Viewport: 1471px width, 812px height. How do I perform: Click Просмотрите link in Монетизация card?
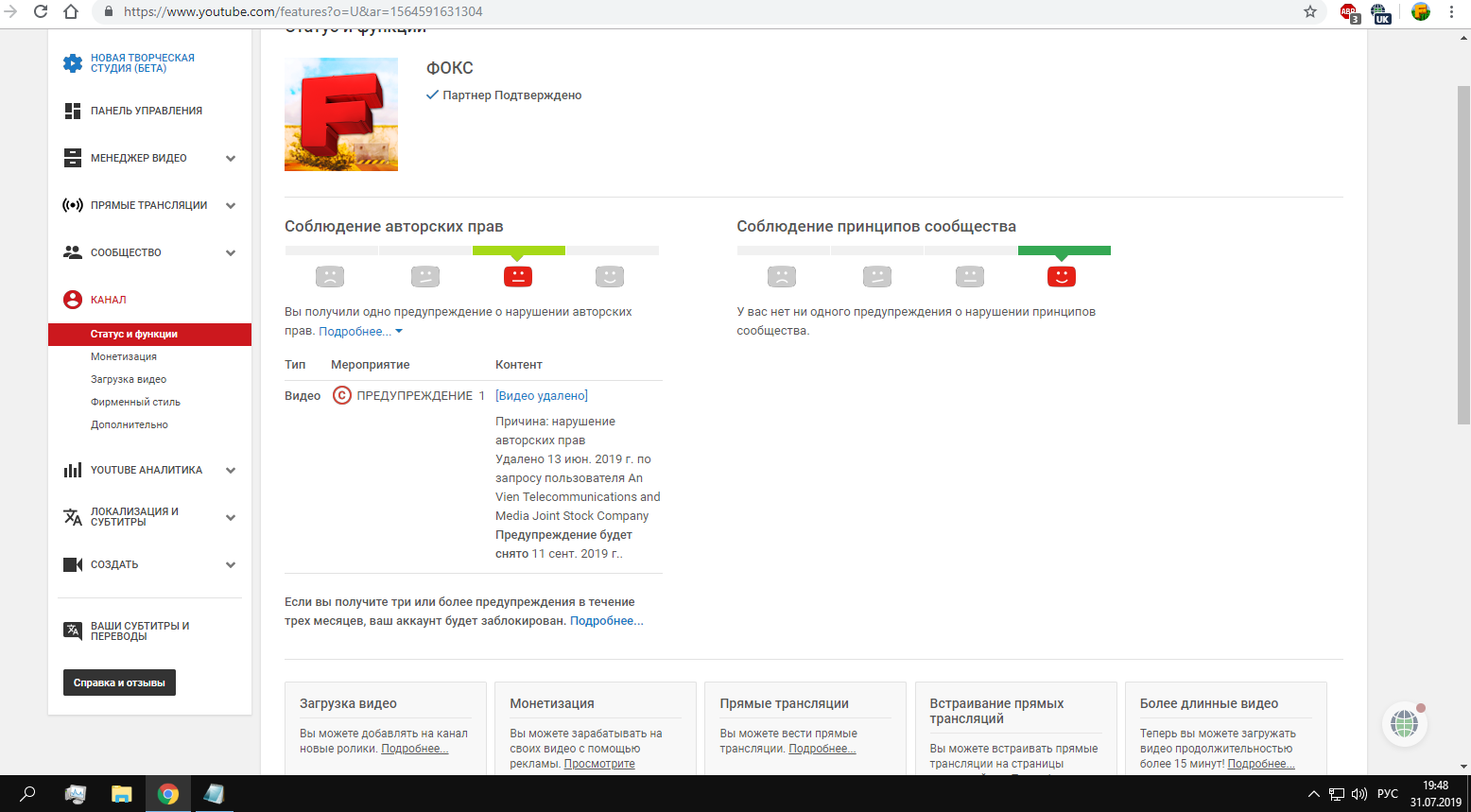click(599, 764)
